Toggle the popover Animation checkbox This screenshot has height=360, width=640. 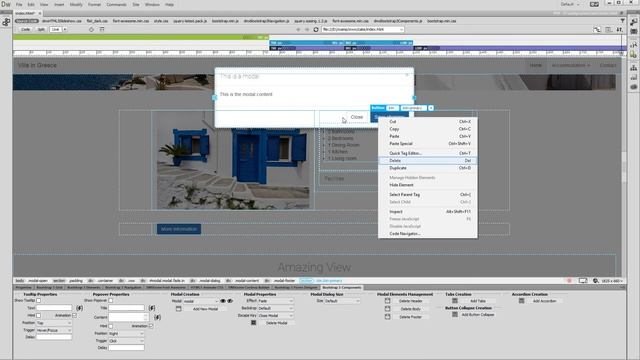[151, 326]
